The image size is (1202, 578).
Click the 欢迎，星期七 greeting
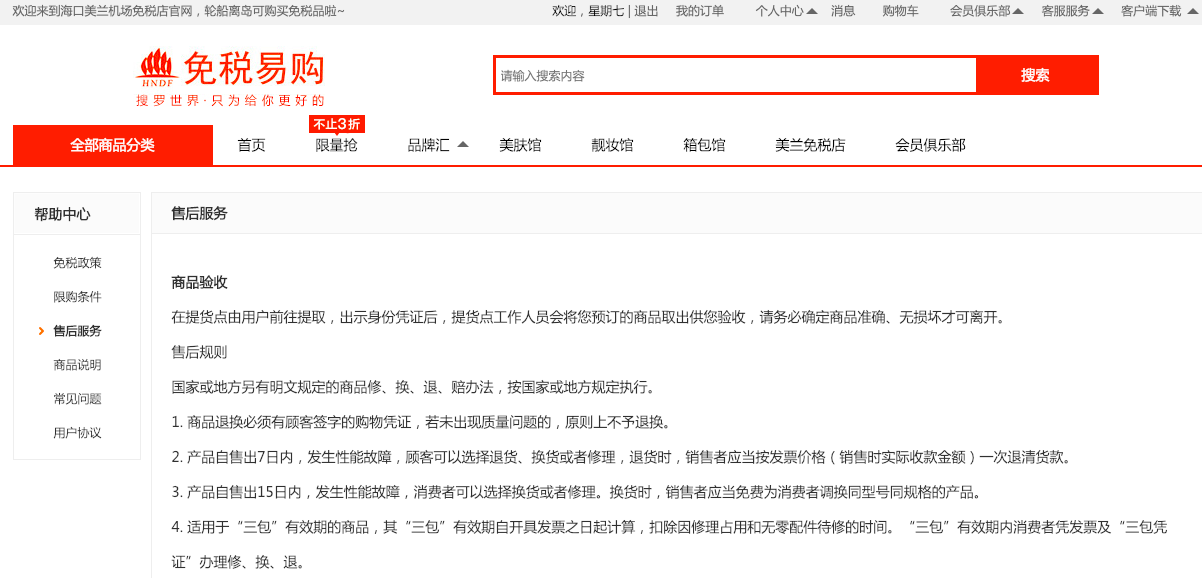[x=588, y=11]
